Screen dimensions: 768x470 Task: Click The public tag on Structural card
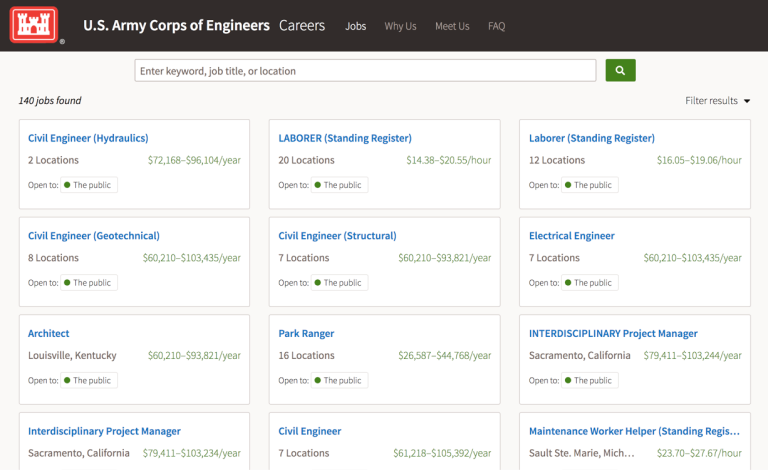pyautogui.click(x=339, y=282)
